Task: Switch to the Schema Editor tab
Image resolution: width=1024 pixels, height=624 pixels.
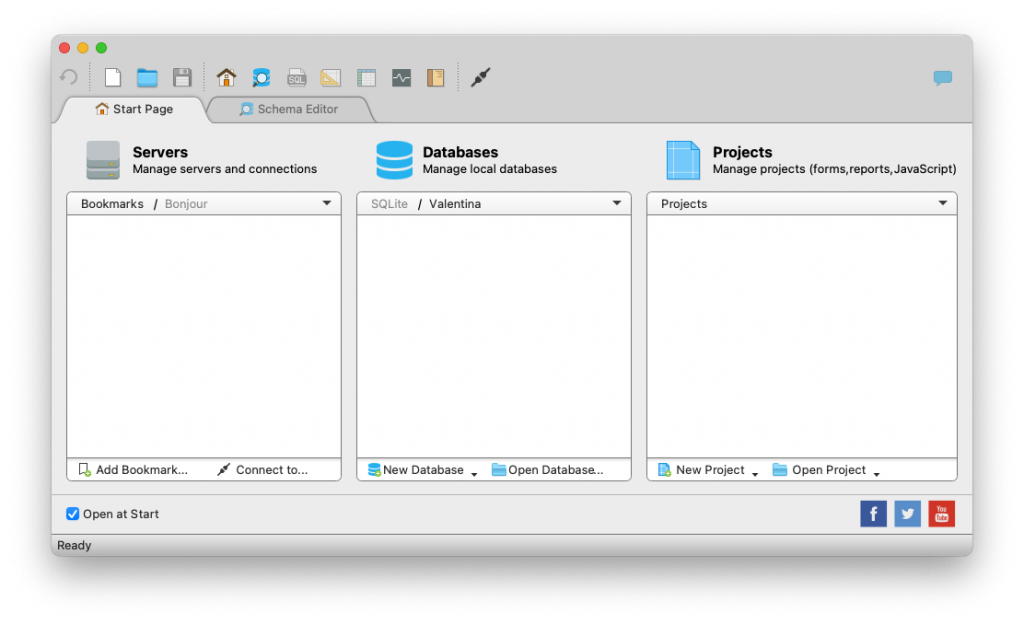Action: 289,109
